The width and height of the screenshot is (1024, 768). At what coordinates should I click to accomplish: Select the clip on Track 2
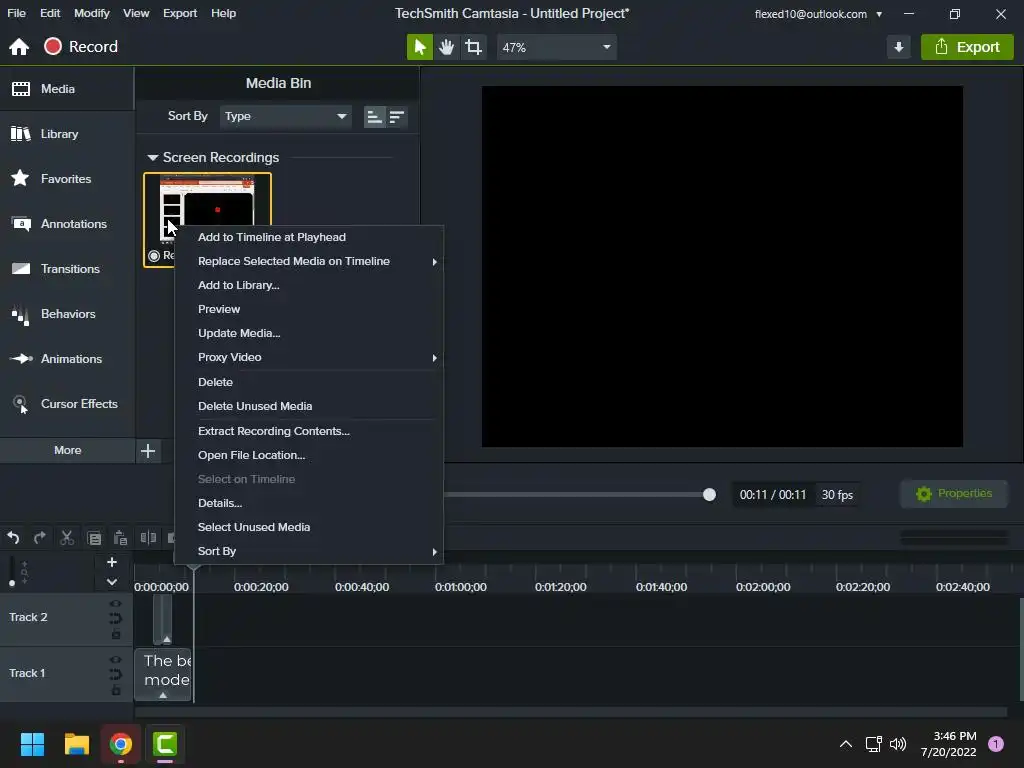click(x=163, y=619)
